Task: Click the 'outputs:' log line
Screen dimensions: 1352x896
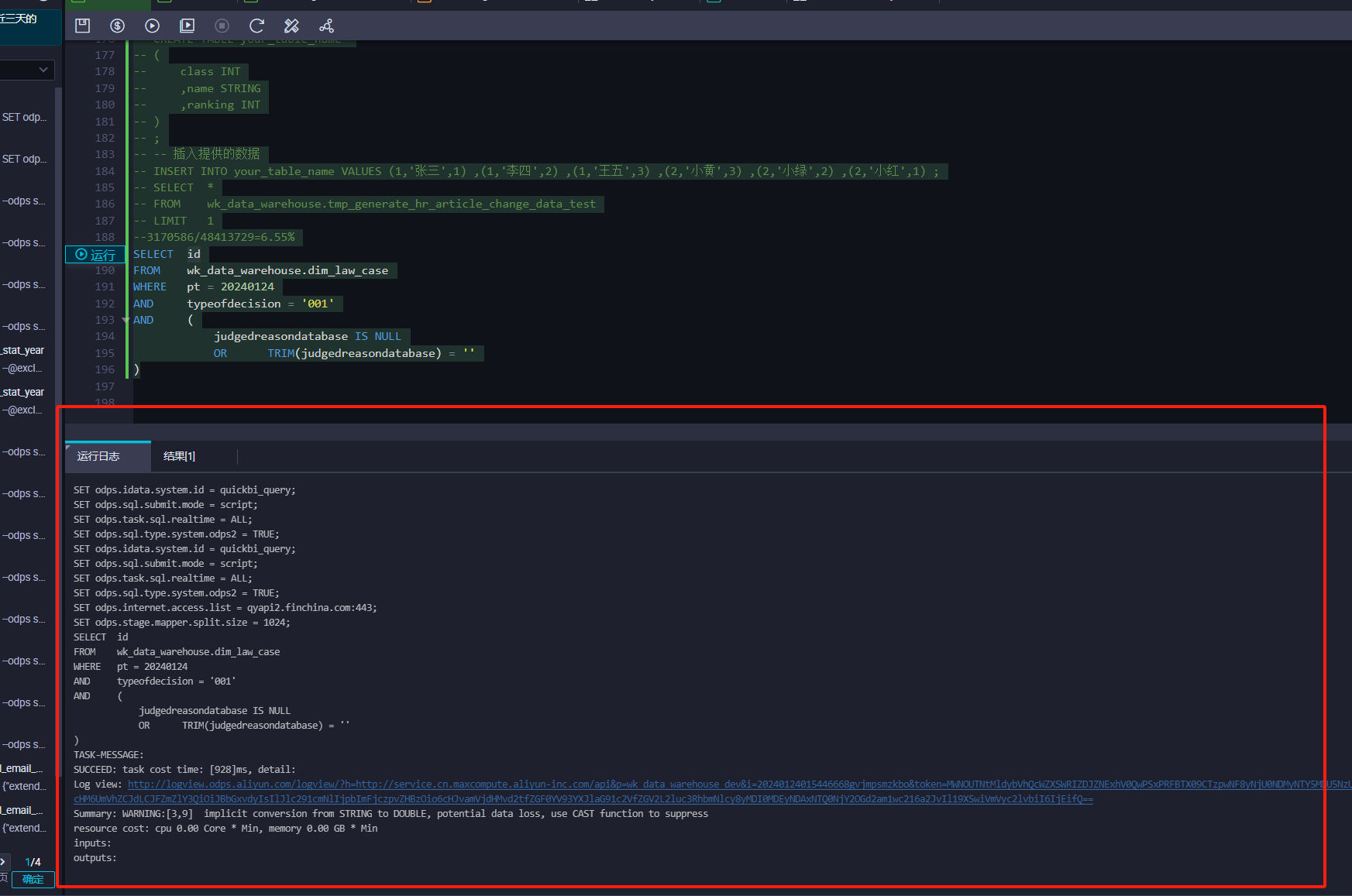Action: 95,858
